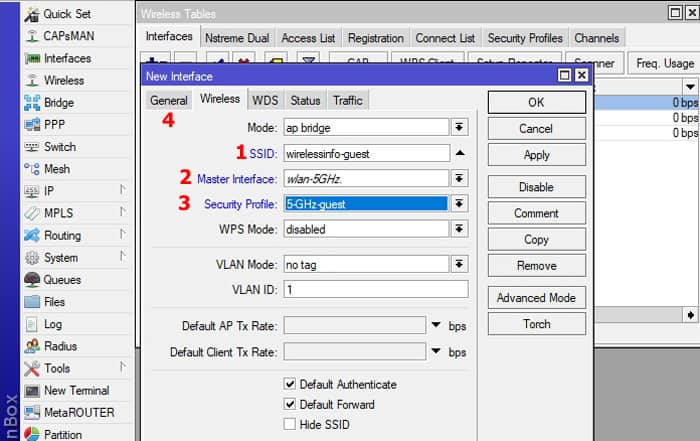Toggle the Default Forward checkbox
Viewport: 700px width, 441px height.
[x=290, y=404]
